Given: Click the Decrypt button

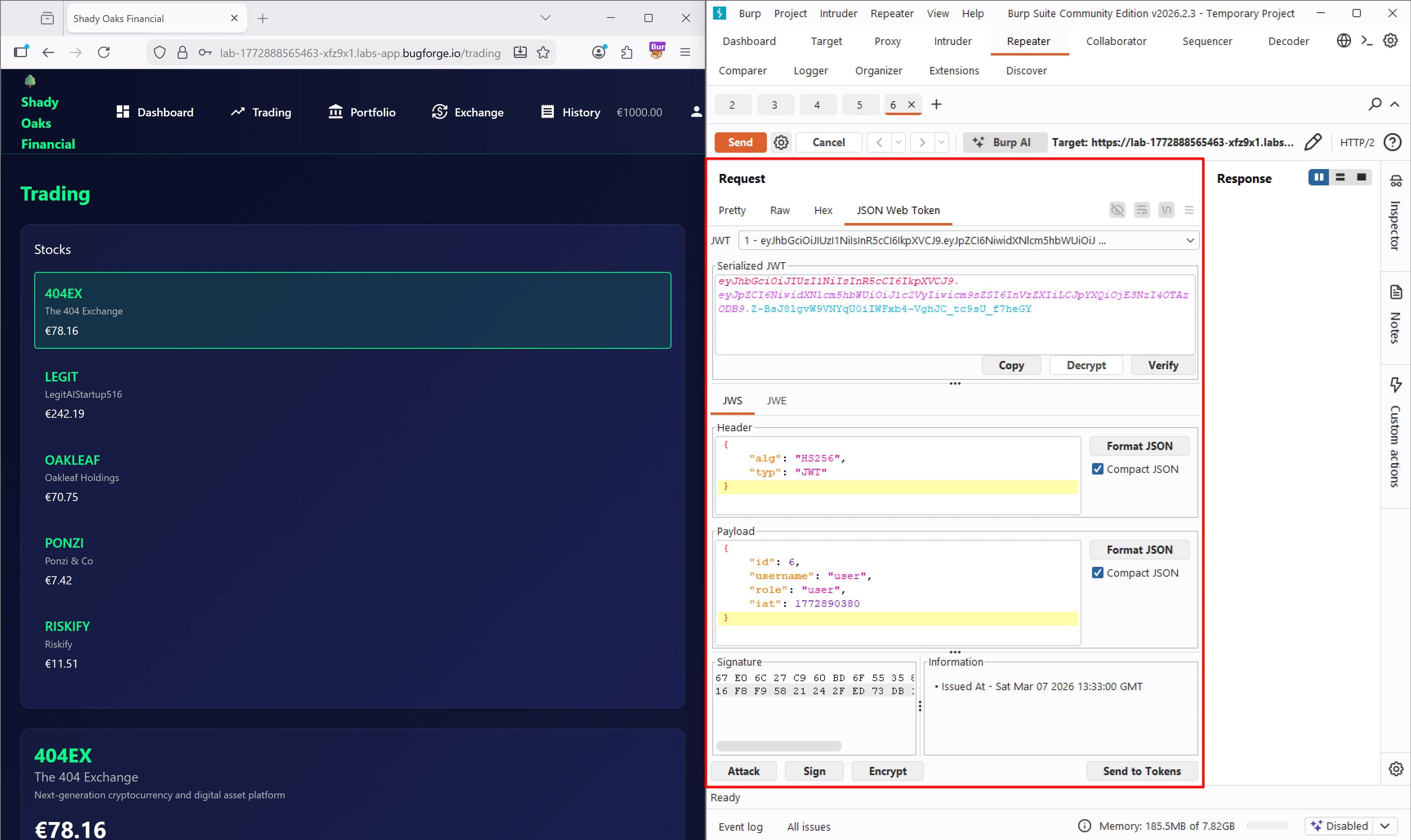Looking at the screenshot, I should click(1086, 365).
